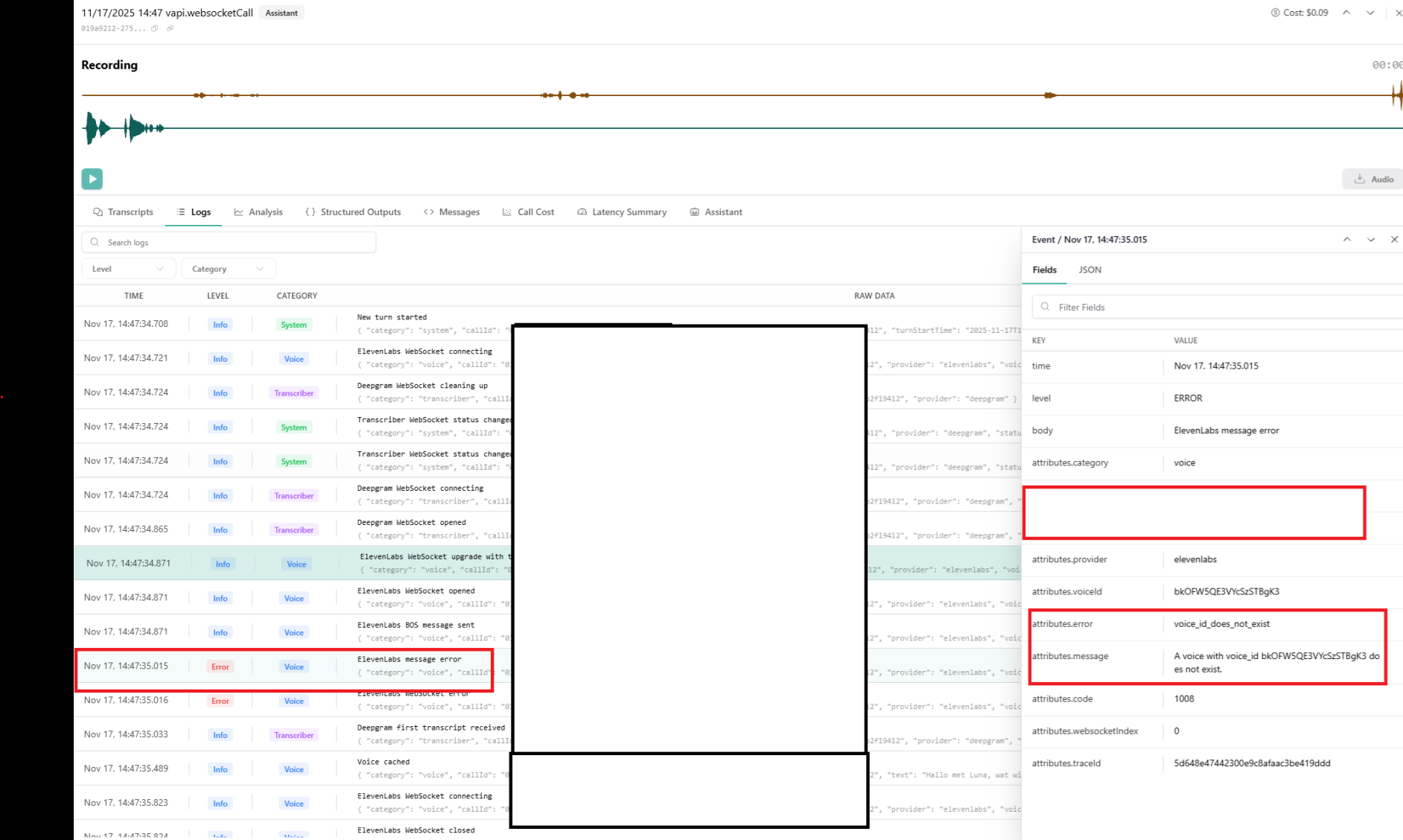View the Call Cost tab

coord(529,212)
